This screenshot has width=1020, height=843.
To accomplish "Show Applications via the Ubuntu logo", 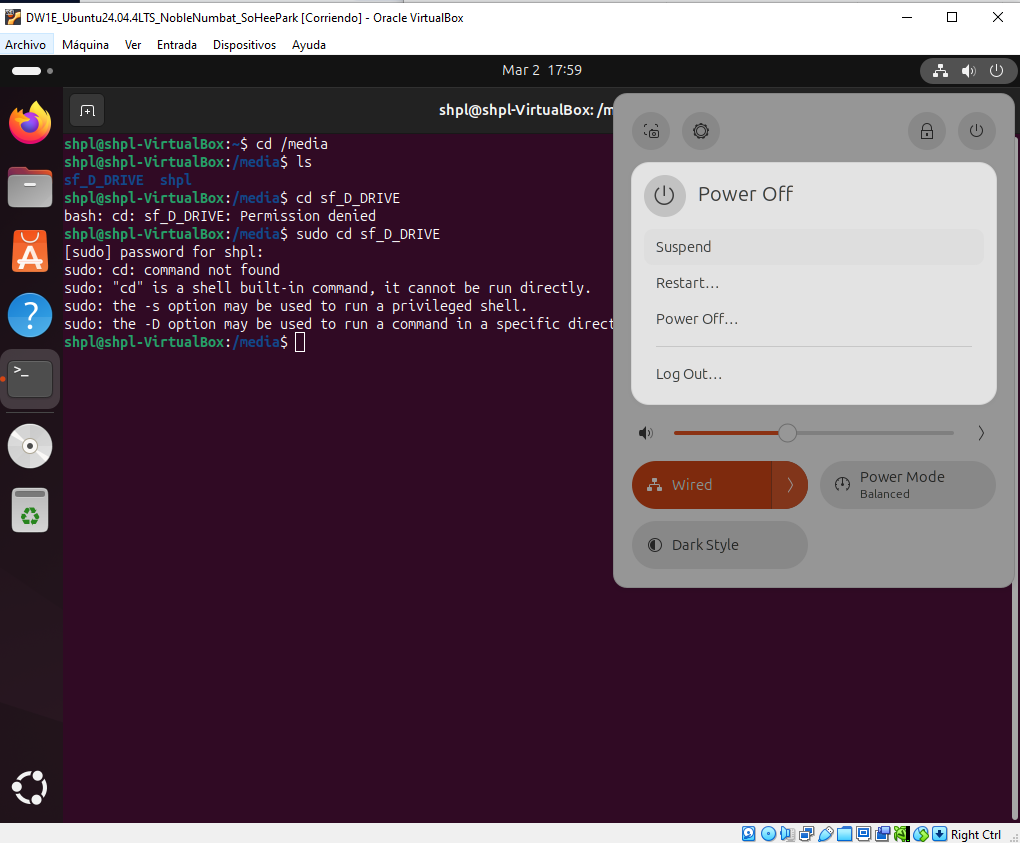I will pyautogui.click(x=30, y=788).
